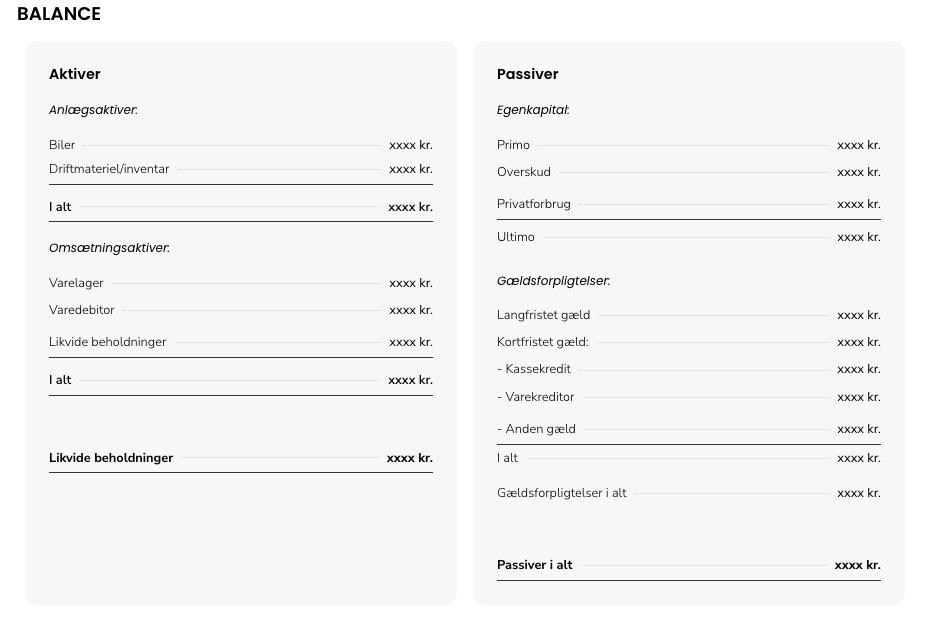Click the BALANCE heading
Screen dimensions: 941x629
(x=59, y=14)
